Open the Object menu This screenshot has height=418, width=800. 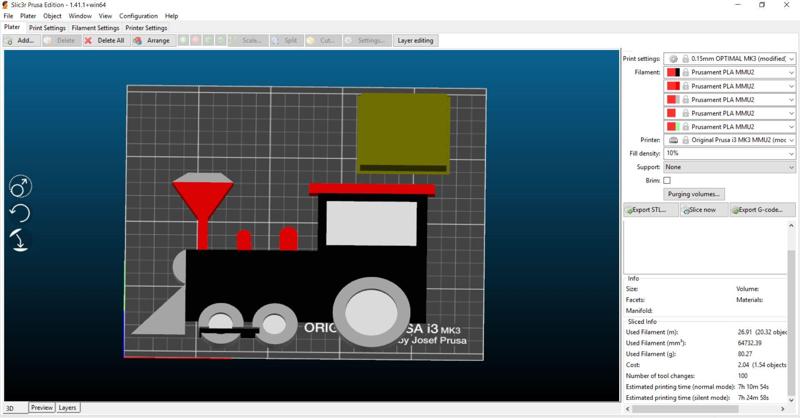[52, 16]
